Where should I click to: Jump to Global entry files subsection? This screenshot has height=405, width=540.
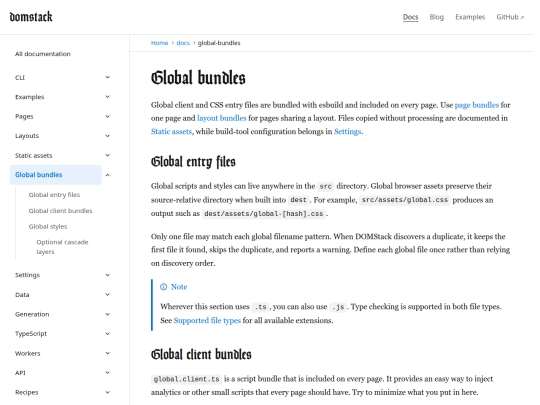pos(54,195)
